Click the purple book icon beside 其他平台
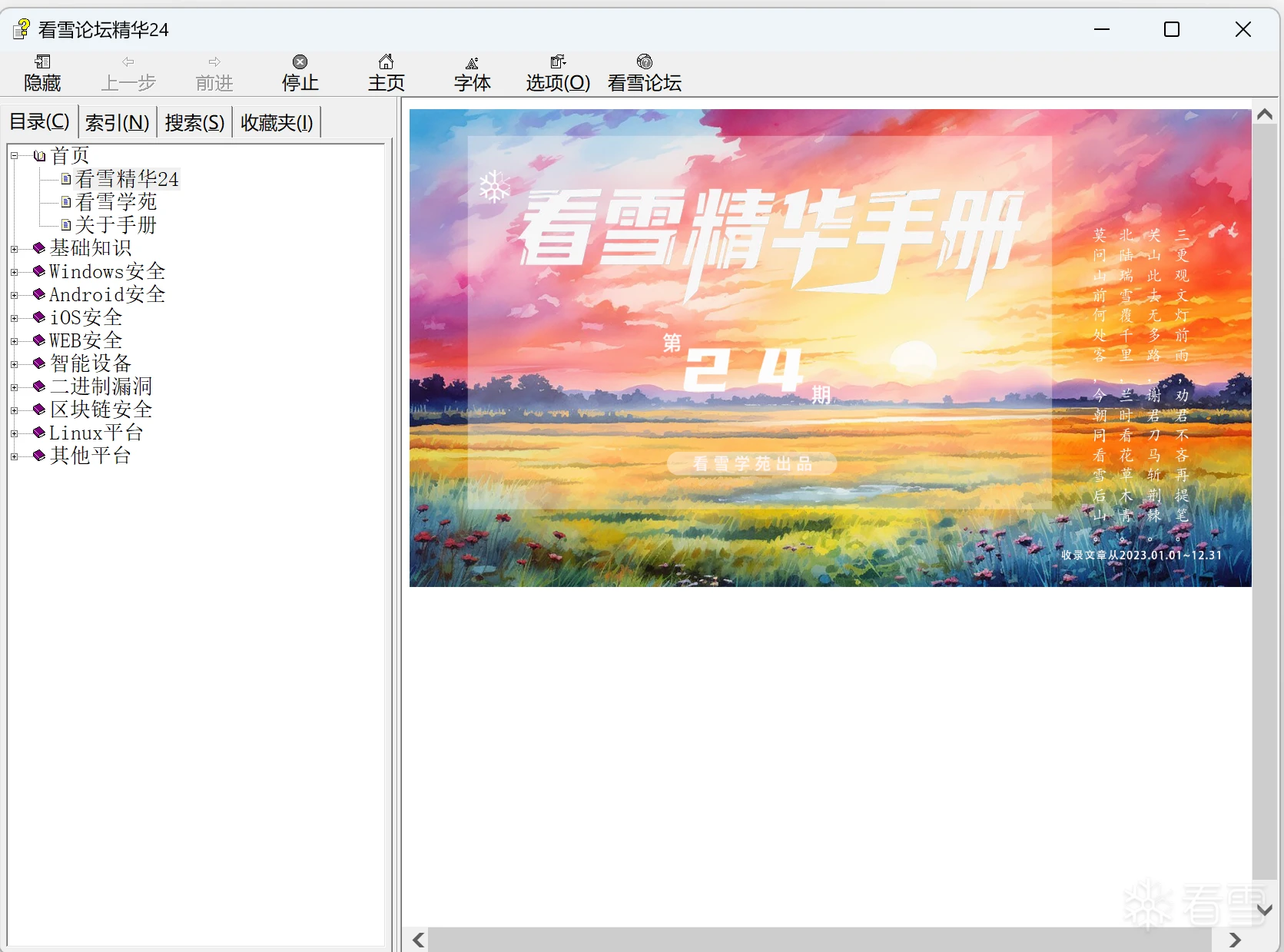 point(39,456)
